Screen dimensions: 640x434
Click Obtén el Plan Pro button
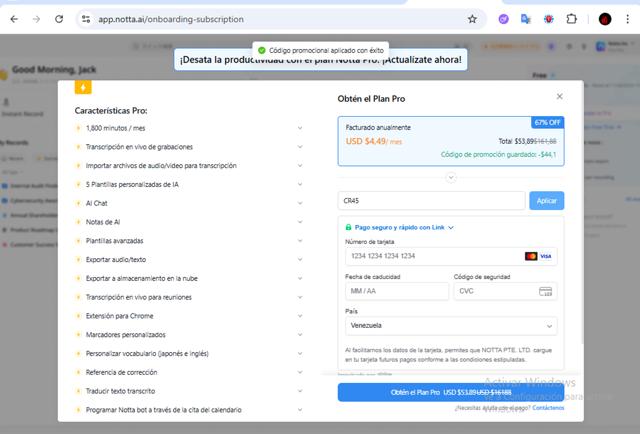pos(451,392)
